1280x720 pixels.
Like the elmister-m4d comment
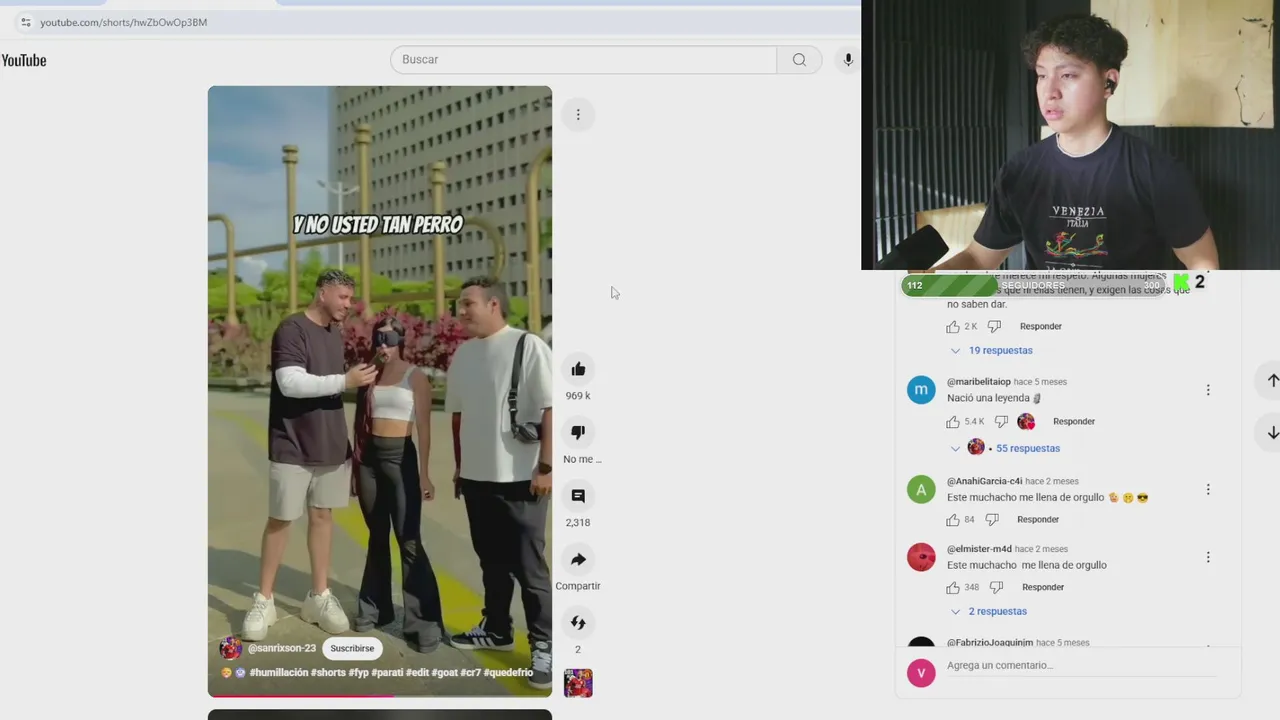(953, 588)
